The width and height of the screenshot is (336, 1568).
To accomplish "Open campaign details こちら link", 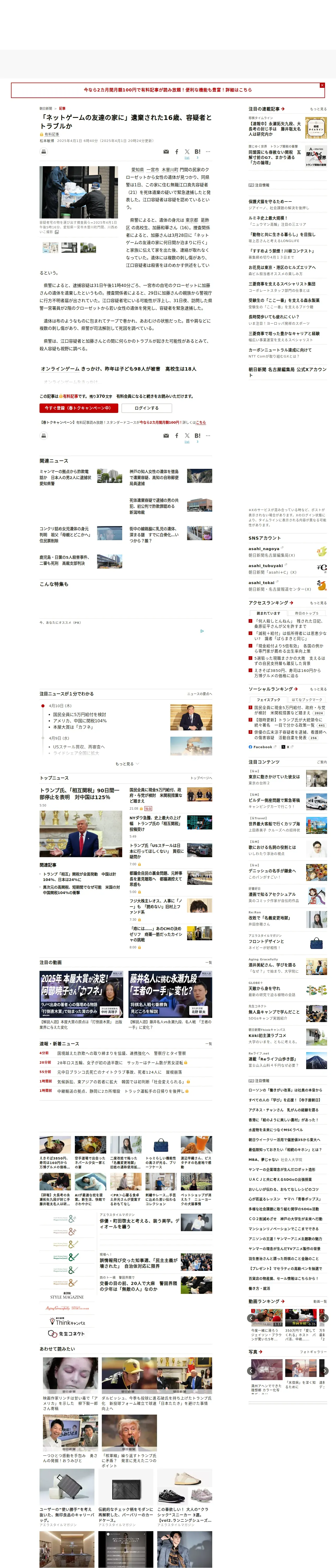I will 201,422.
